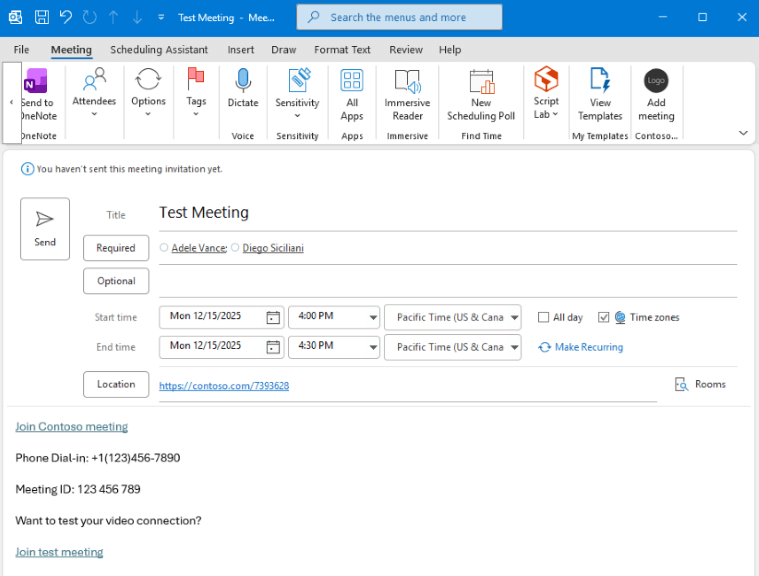Select the Meeting tab
759x576 pixels.
click(71, 50)
